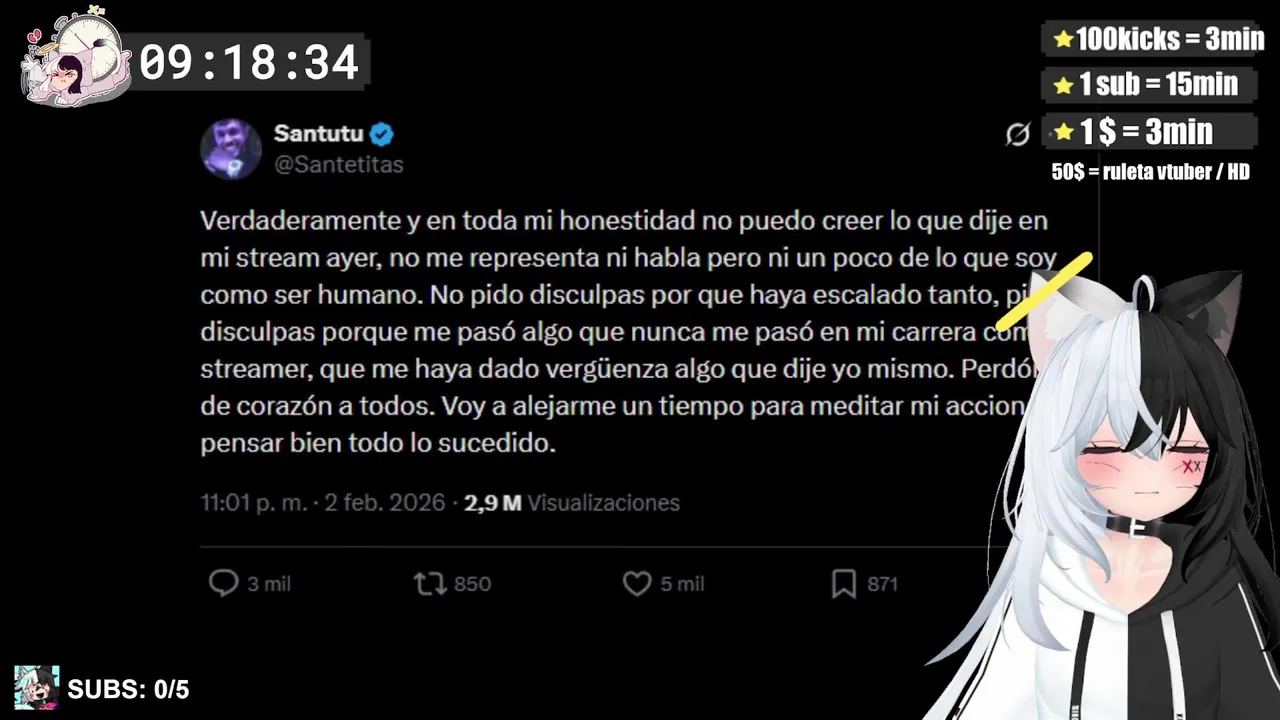
Task: Click the 09:18:34 stream timer
Action: (x=249, y=63)
